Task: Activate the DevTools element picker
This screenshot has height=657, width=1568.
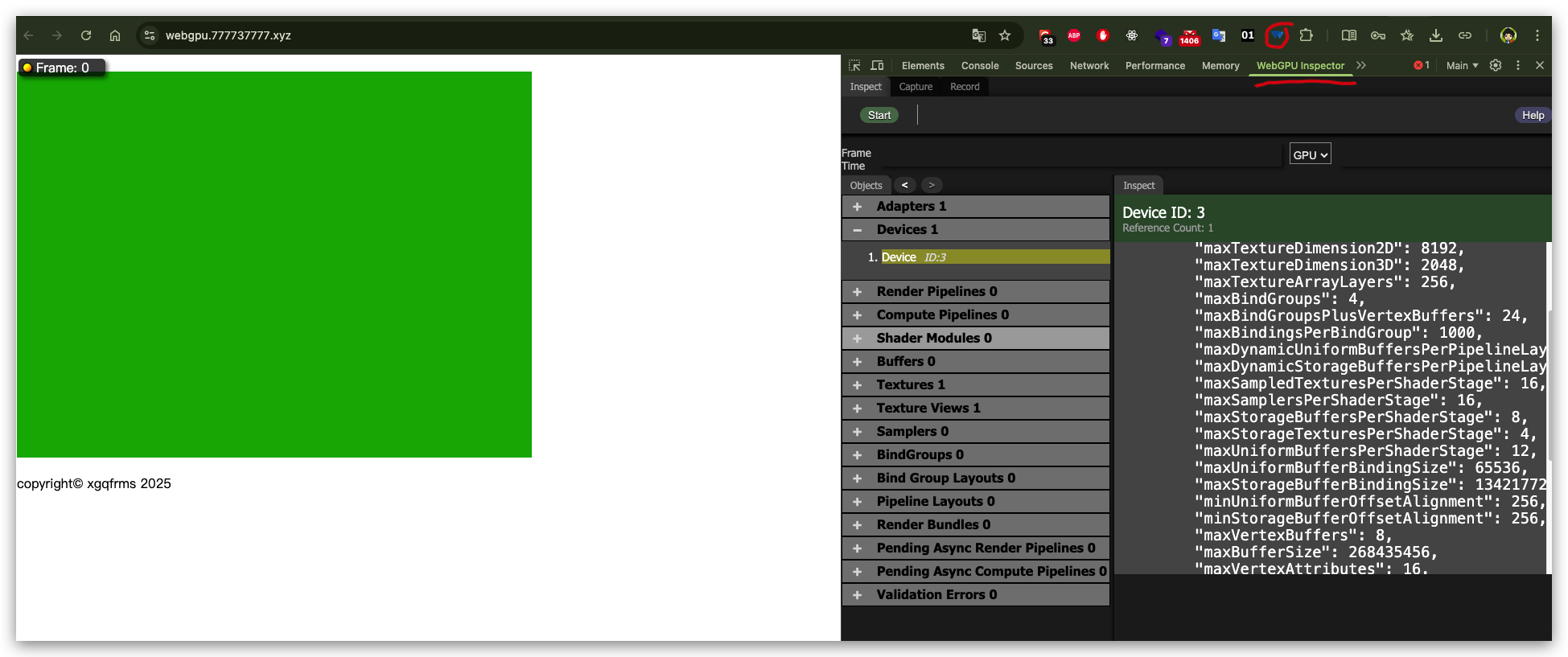Action: click(x=855, y=65)
